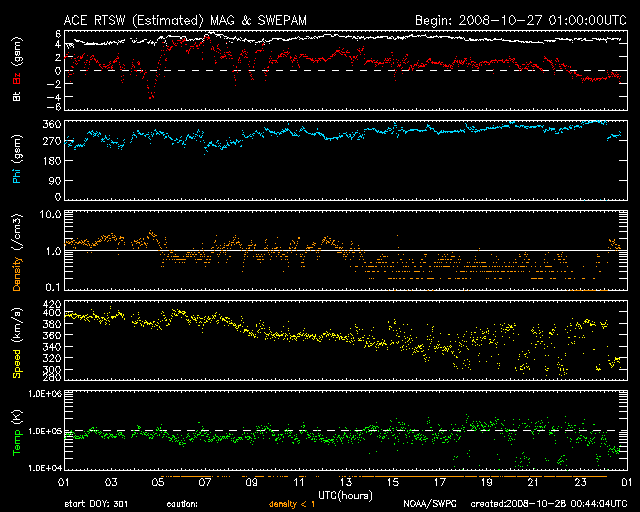Viewport: 640px width, 512px height.
Task: Click the orange Density (/cm3) axis label
Action: coord(17,253)
